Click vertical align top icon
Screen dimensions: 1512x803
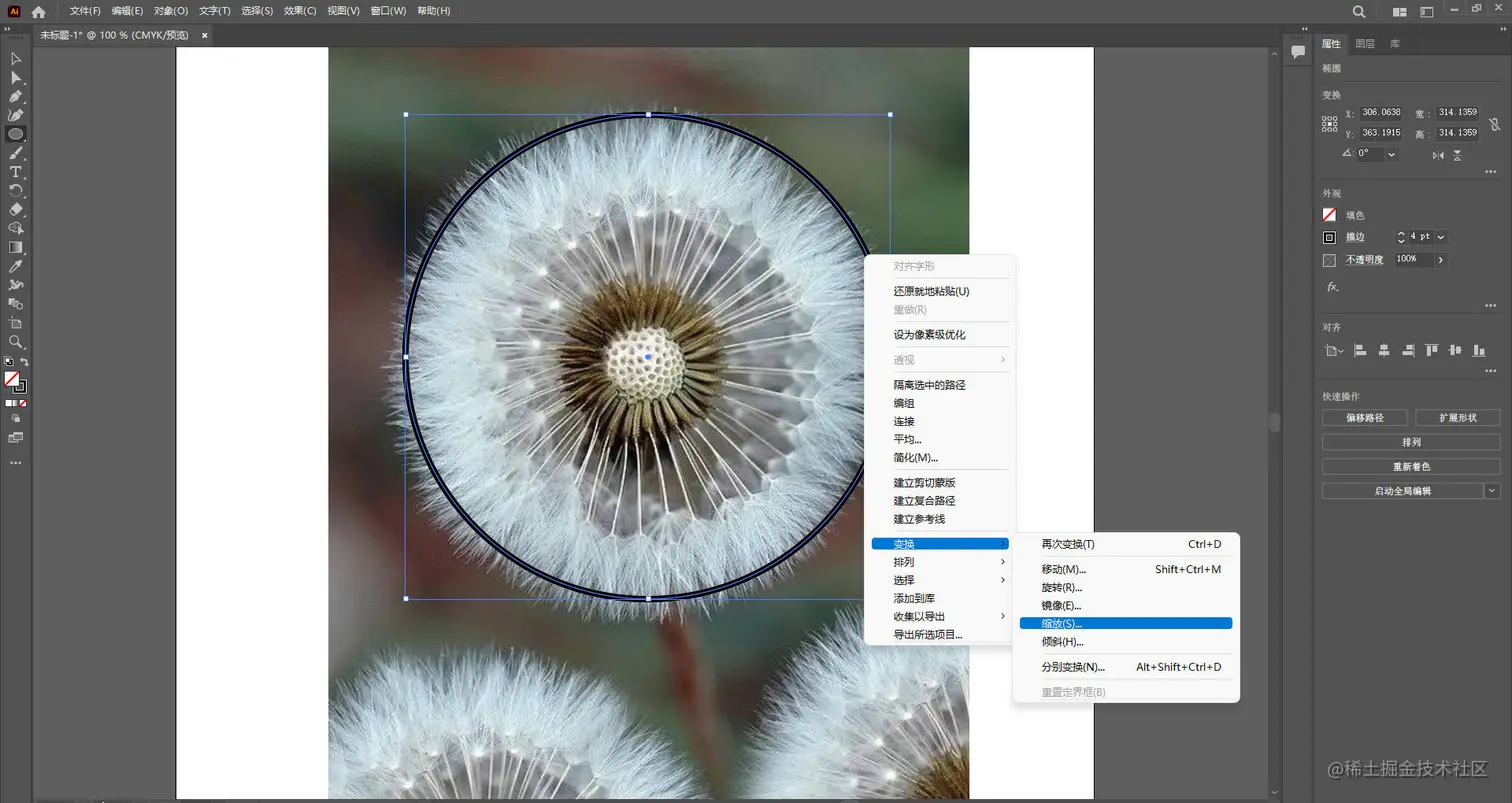tap(1431, 350)
